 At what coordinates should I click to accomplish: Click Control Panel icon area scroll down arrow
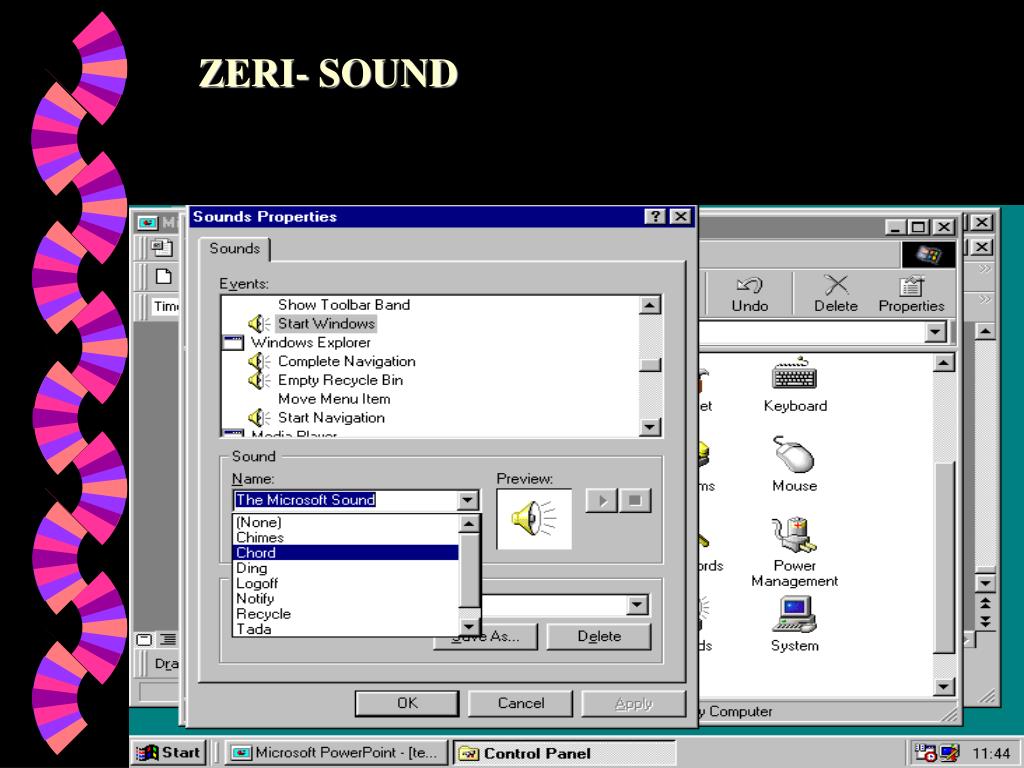[x=944, y=686]
